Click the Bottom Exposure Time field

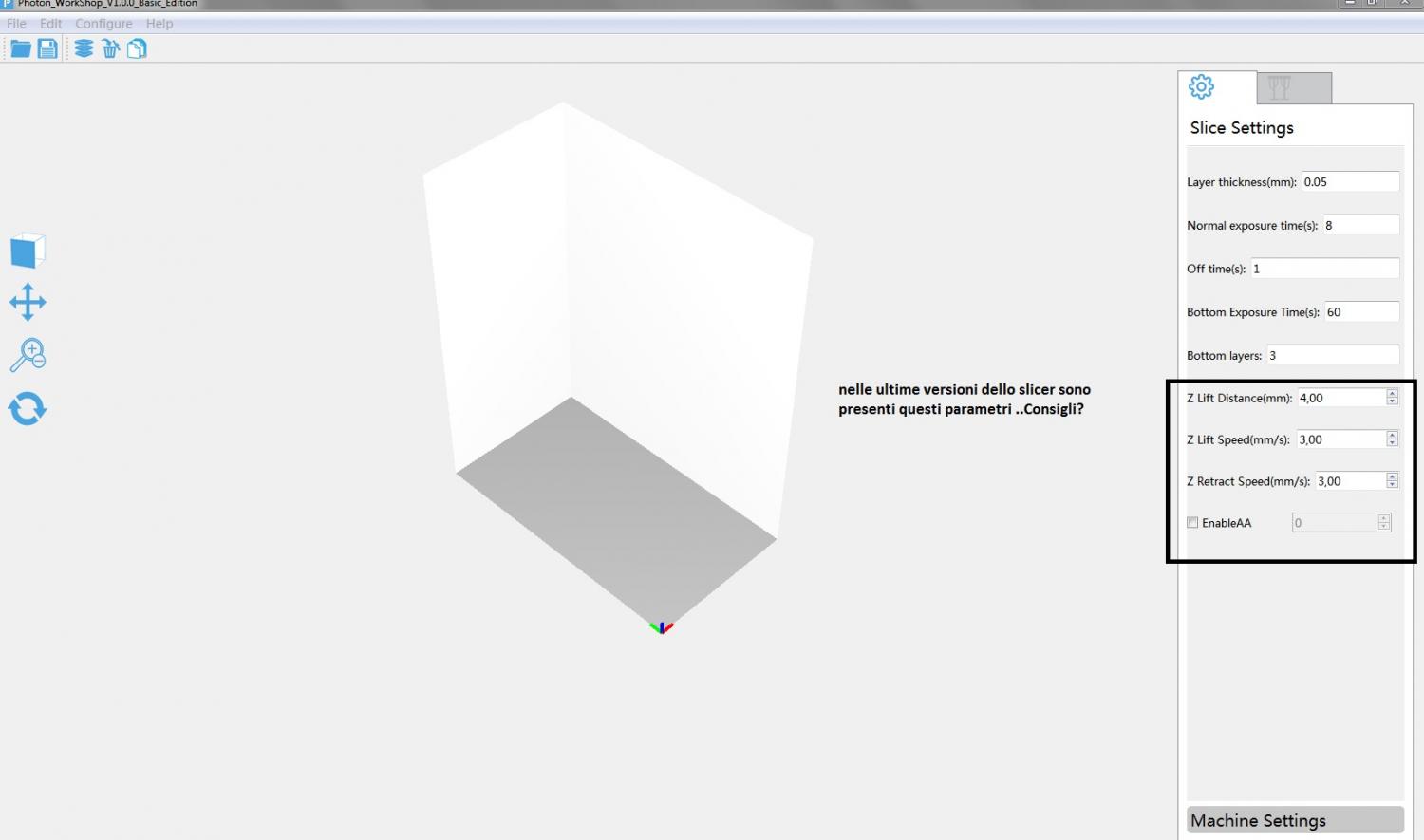click(x=1361, y=312)
